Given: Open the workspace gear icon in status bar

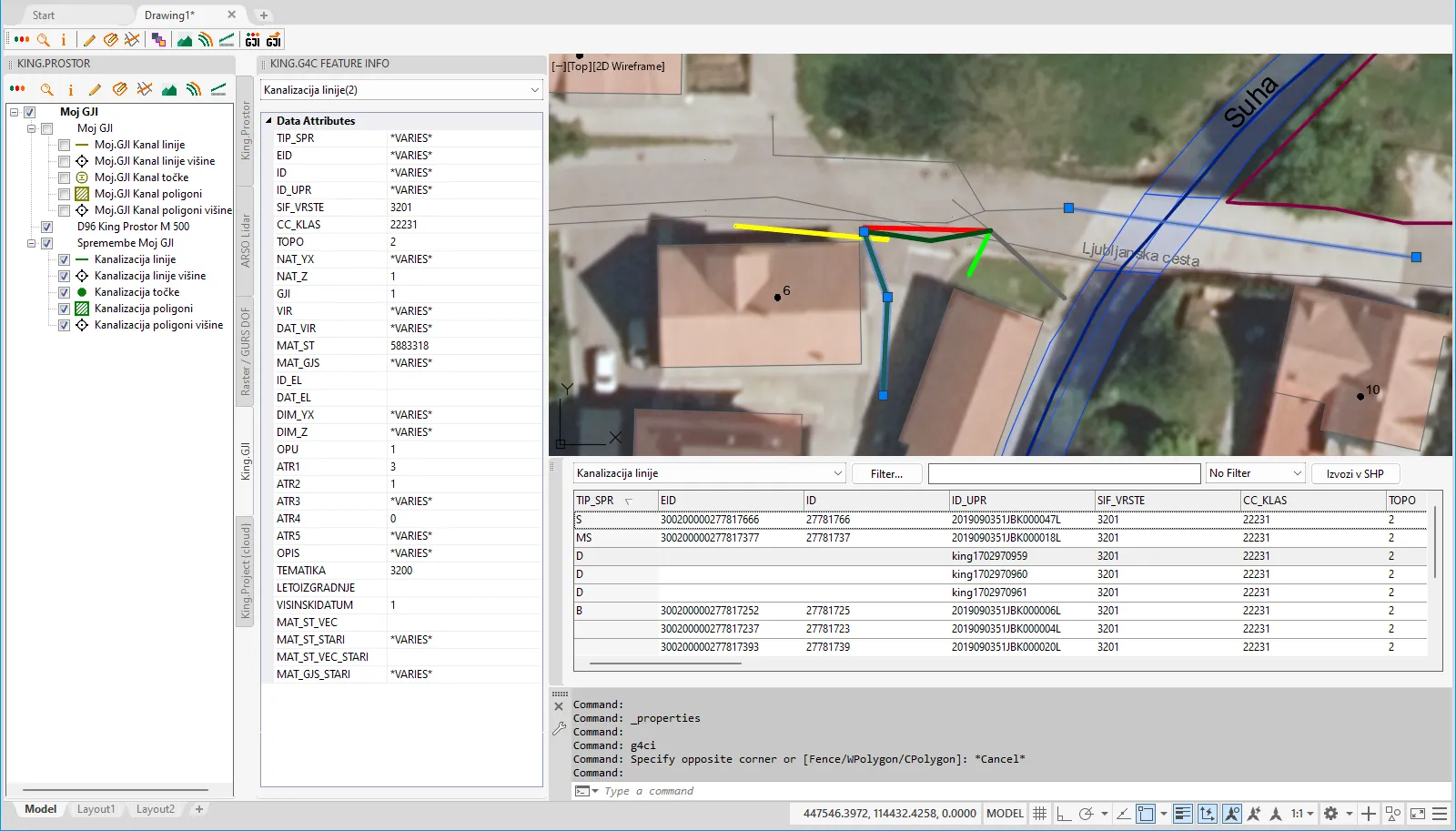Looking at the screenshot, I should point(1330,814).
